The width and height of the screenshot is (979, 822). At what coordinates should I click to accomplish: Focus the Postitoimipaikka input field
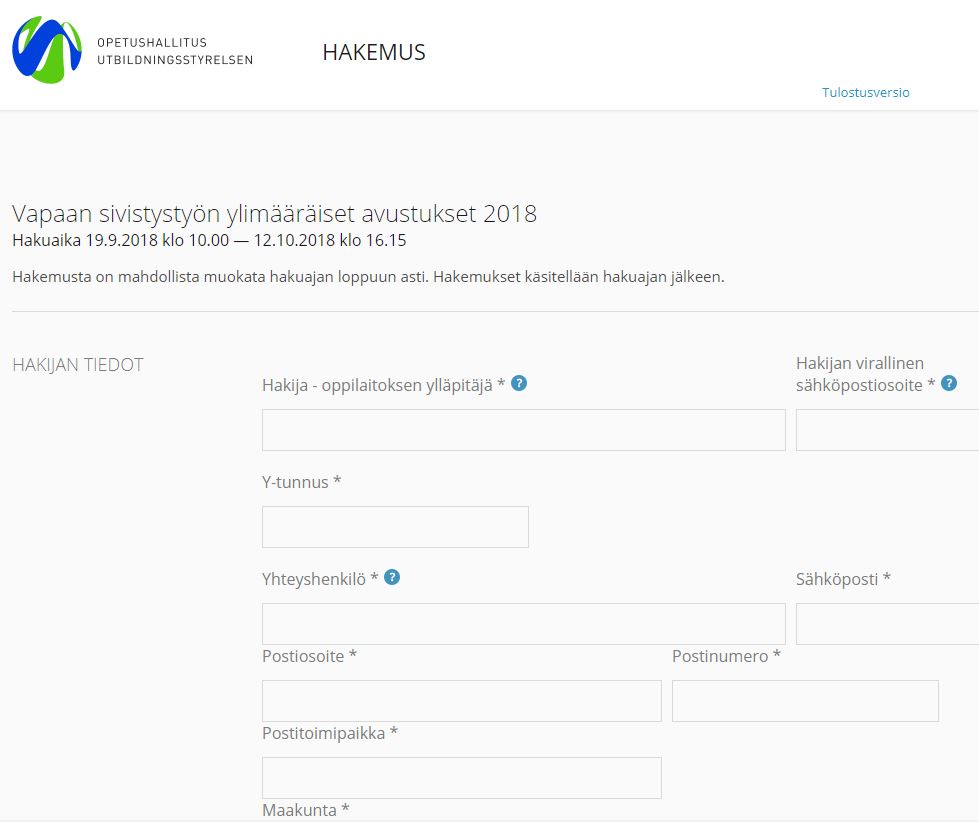click(461, 778)
